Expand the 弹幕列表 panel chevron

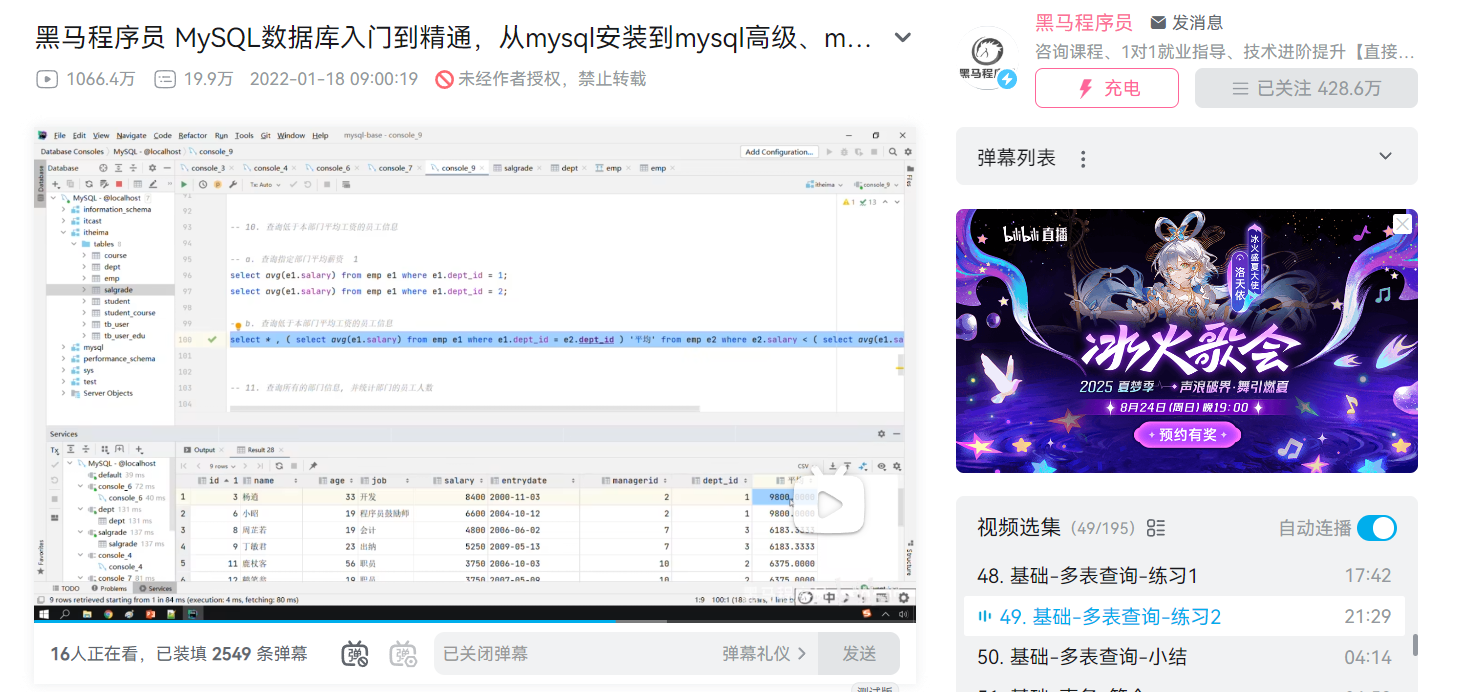[1385, 156]
